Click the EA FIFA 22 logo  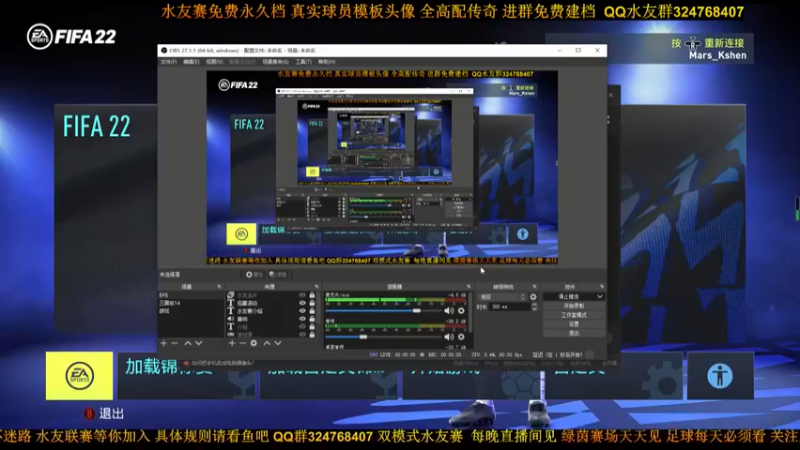click(x=71, y=37)
